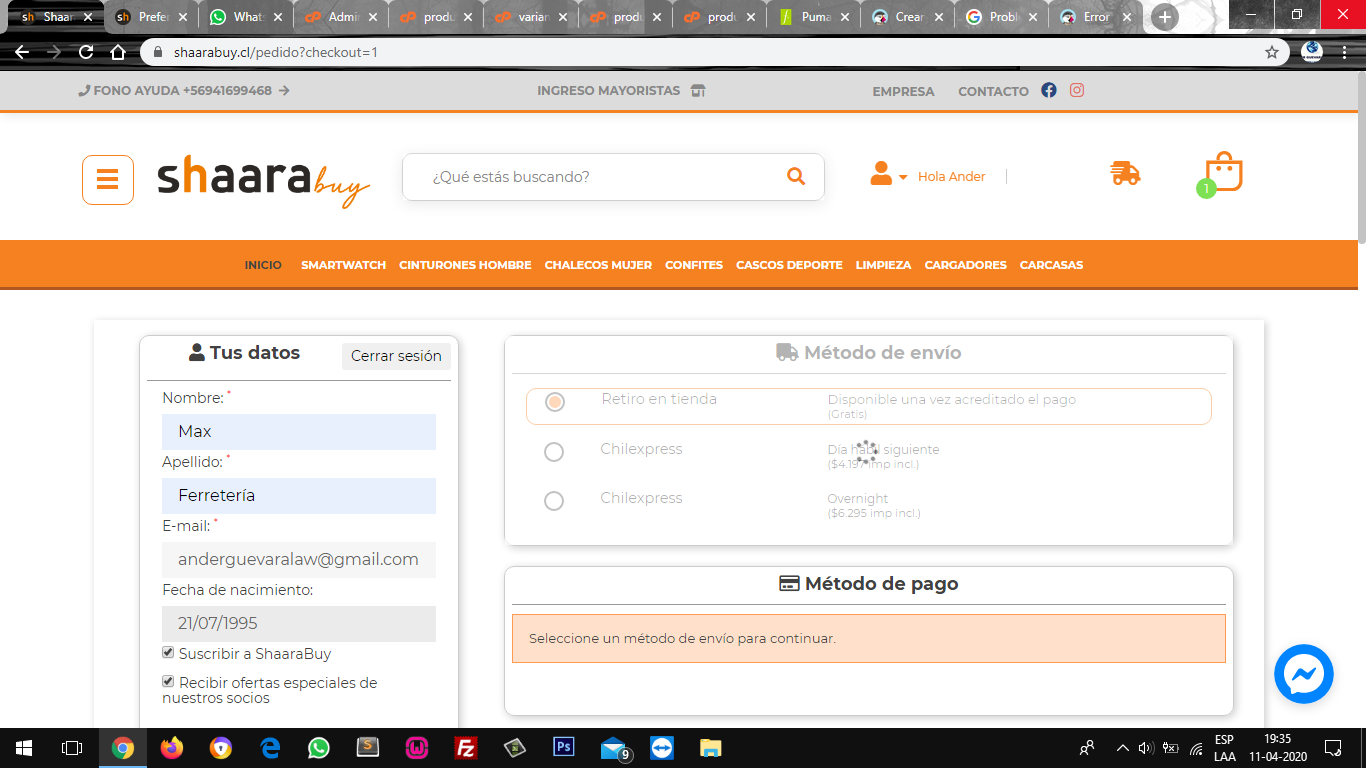The height and width of the screenshot is (768, 1366).
Task: Open the CONTACTO link
Action: tap(993, 91)
